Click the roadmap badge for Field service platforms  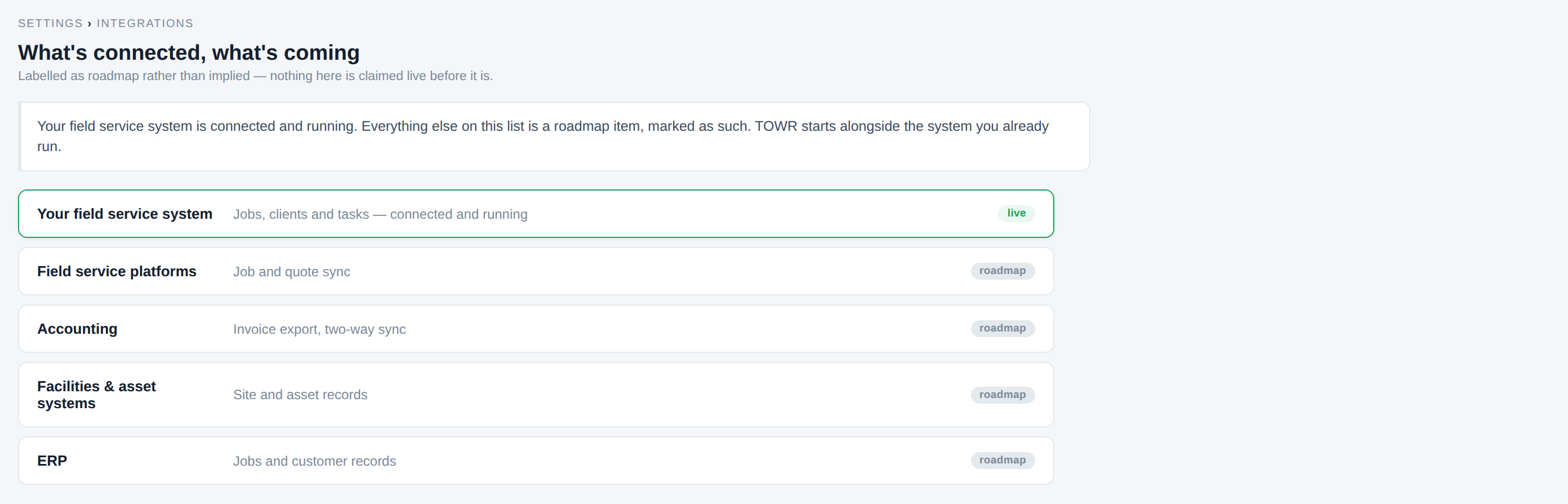pyautogui.click(x=1003, y=271)
